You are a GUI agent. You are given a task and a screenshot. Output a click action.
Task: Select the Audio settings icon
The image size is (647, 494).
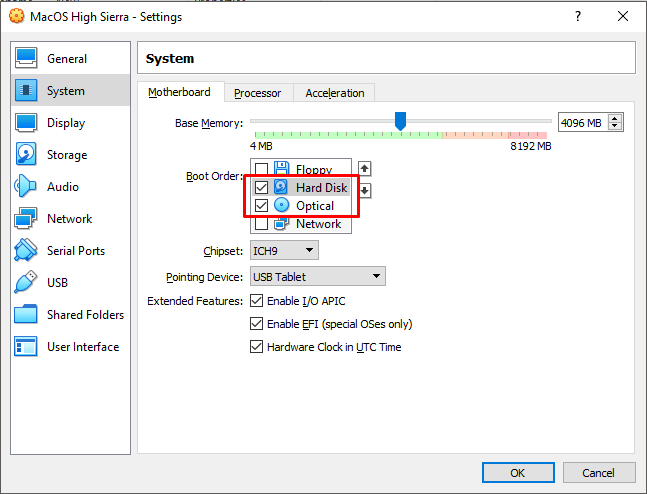[x=27, y=187]
